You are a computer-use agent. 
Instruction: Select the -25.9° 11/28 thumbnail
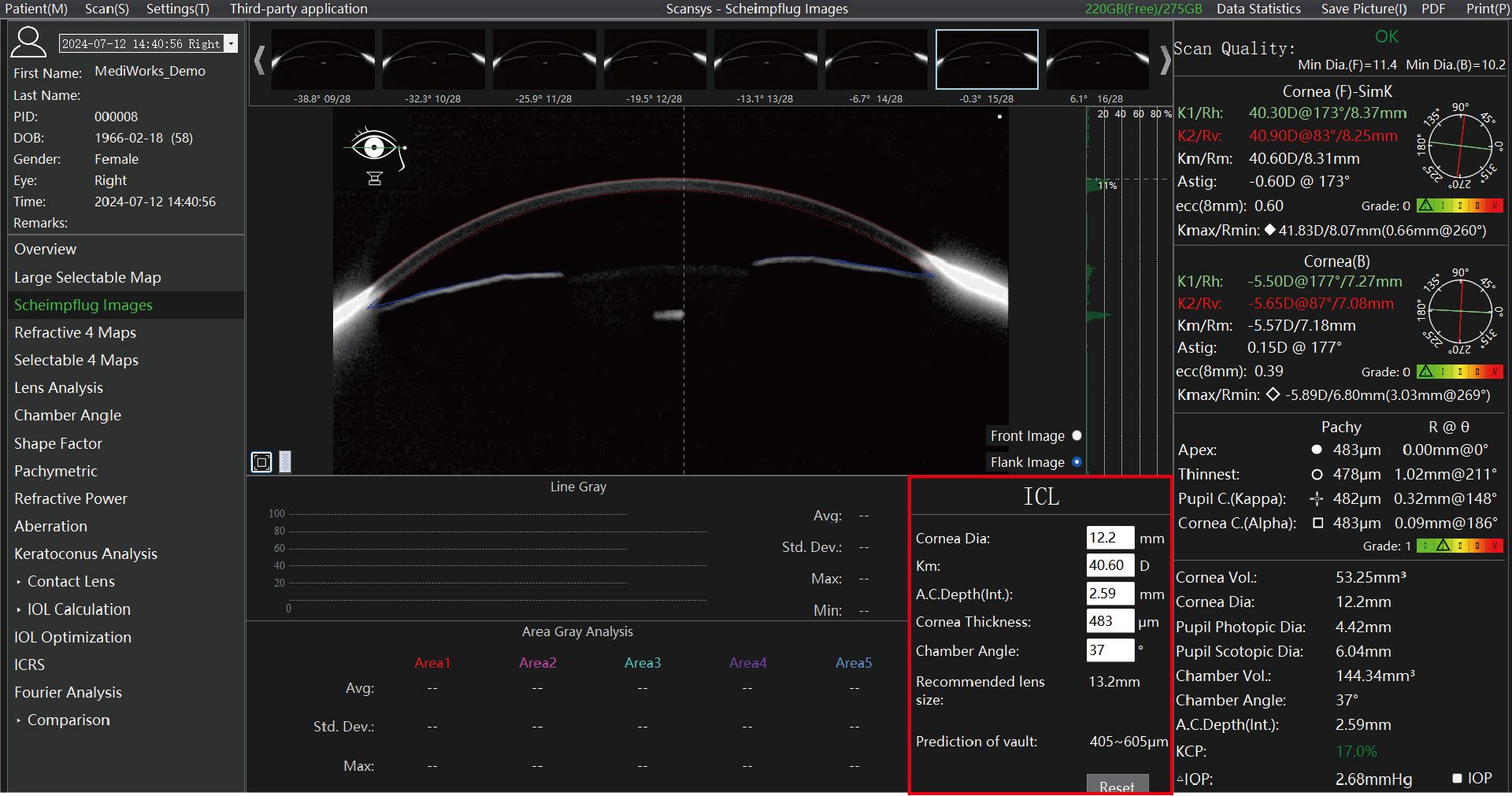[x=544, y=60]
